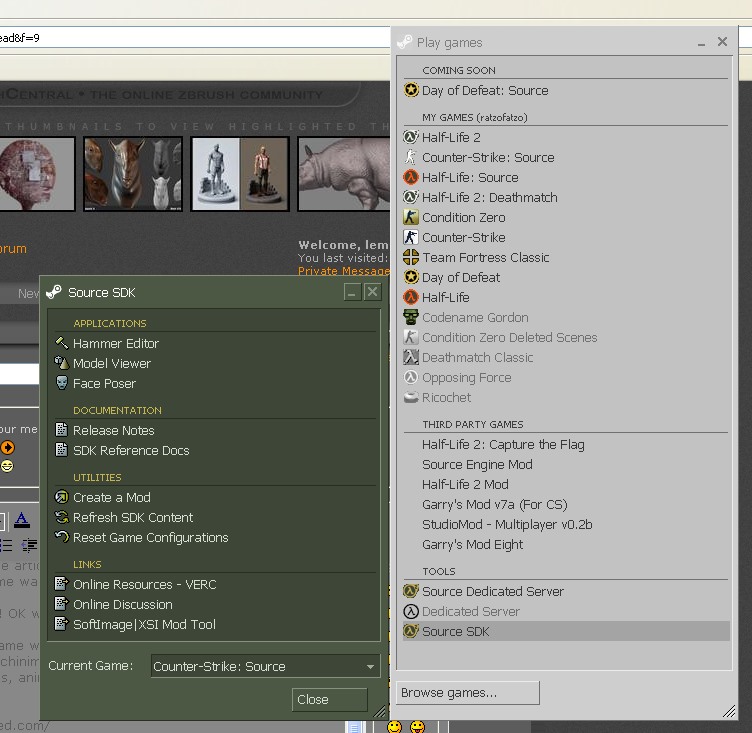Click the Half-Life: Source orange icon
Image resolution: width=752 pixels, height=733 pixels.
click(x=411, y=177)
